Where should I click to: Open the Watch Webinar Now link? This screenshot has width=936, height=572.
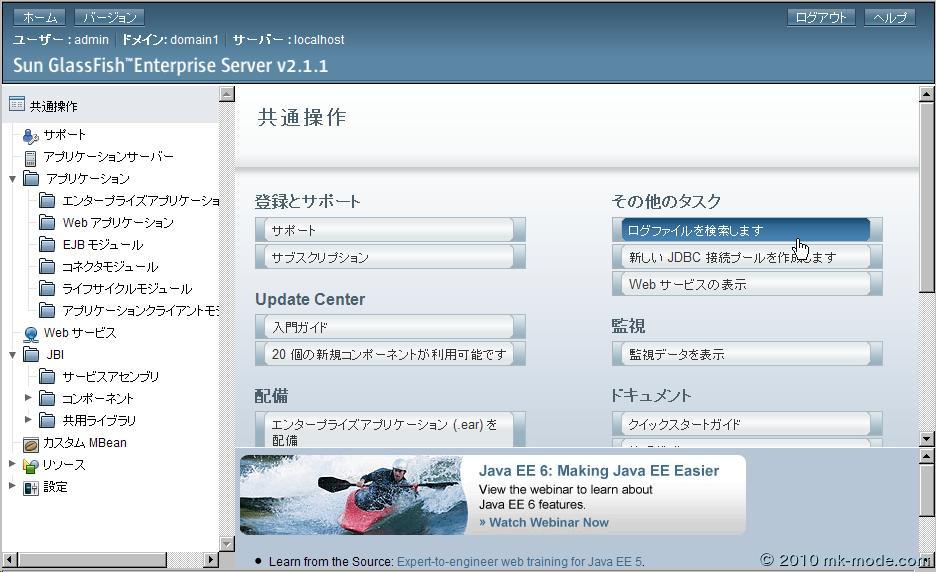pyautogui.click(x=543, y=522)
